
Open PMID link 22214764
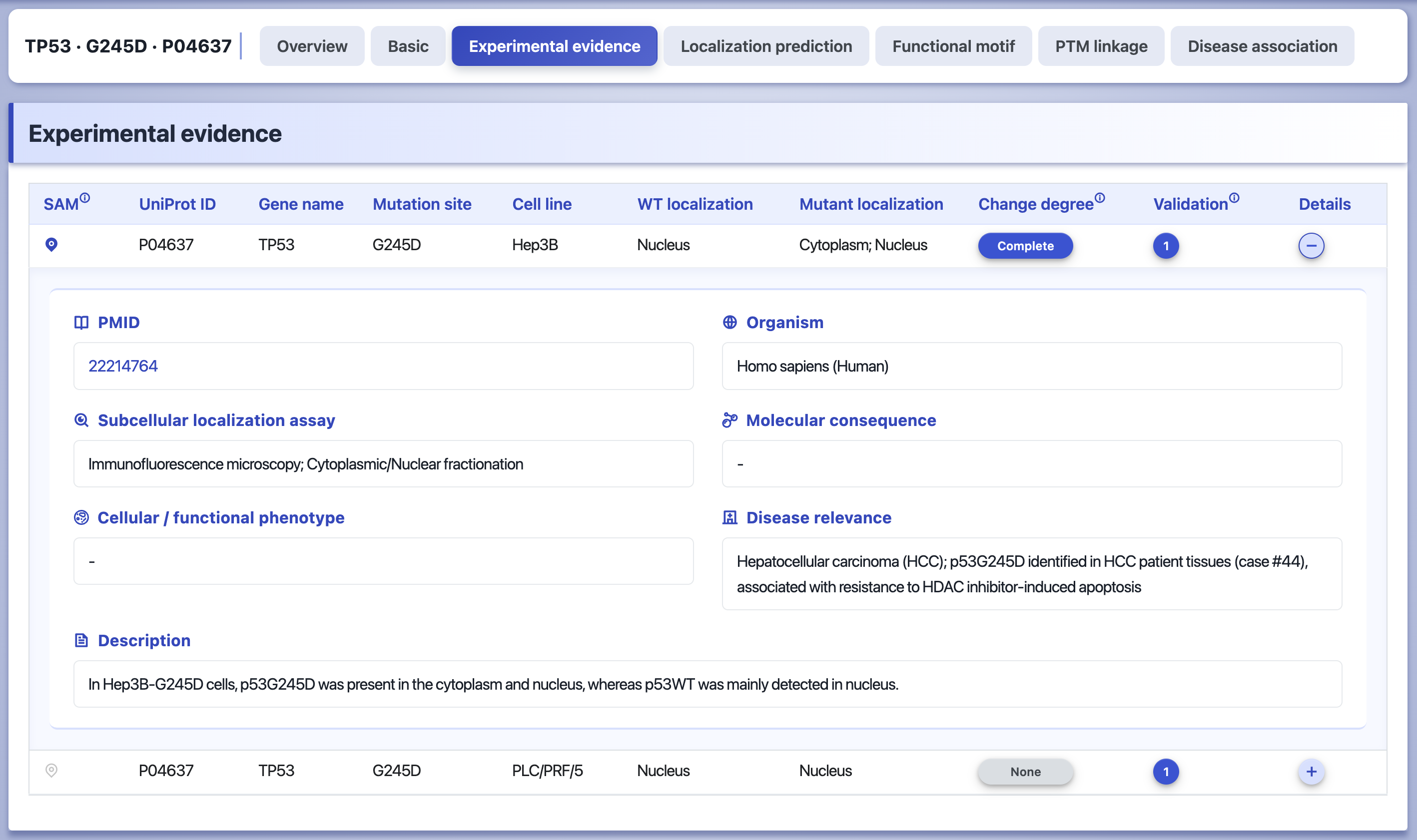[123, 366]
